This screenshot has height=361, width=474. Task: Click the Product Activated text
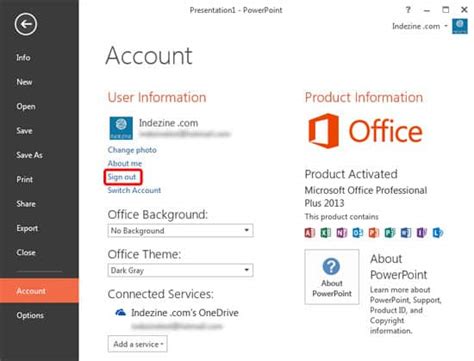(x=351, y=174)
